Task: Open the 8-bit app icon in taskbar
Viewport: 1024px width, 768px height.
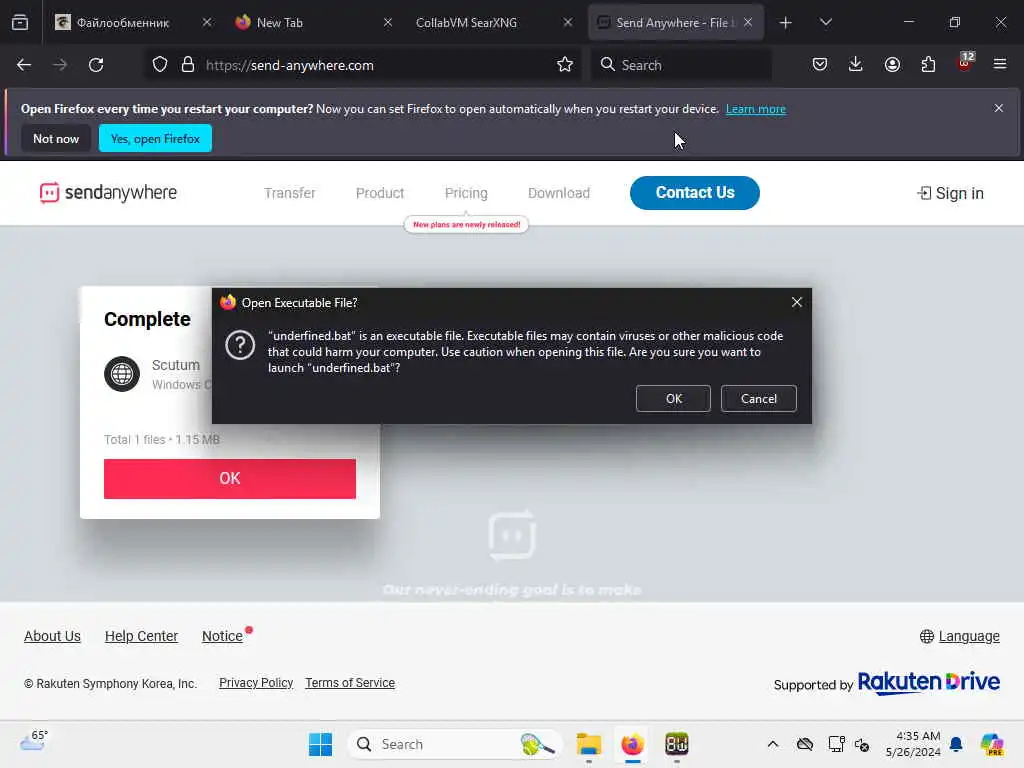Action: click(677, 744)
